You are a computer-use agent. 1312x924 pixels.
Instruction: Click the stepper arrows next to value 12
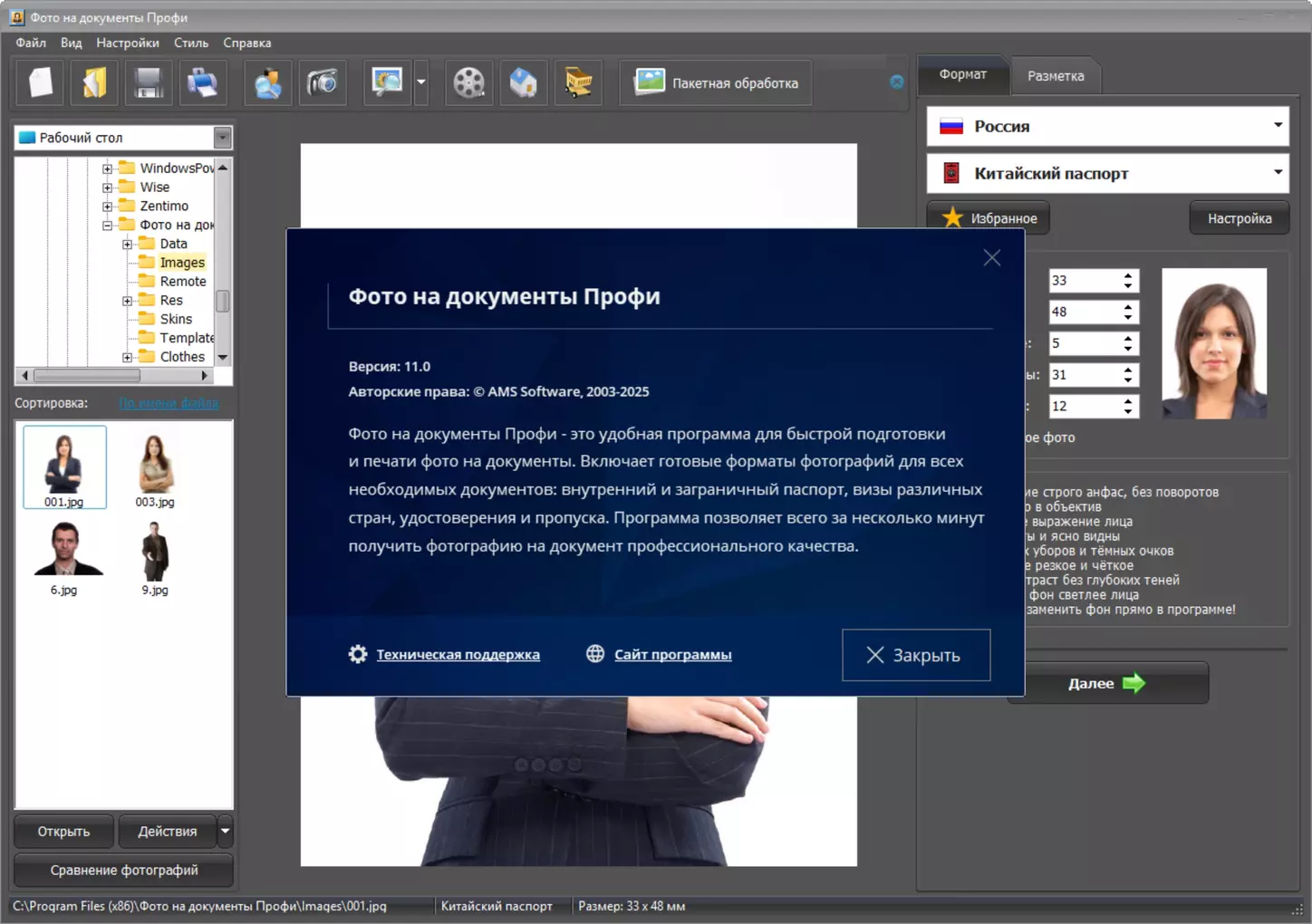point(1128,407)
